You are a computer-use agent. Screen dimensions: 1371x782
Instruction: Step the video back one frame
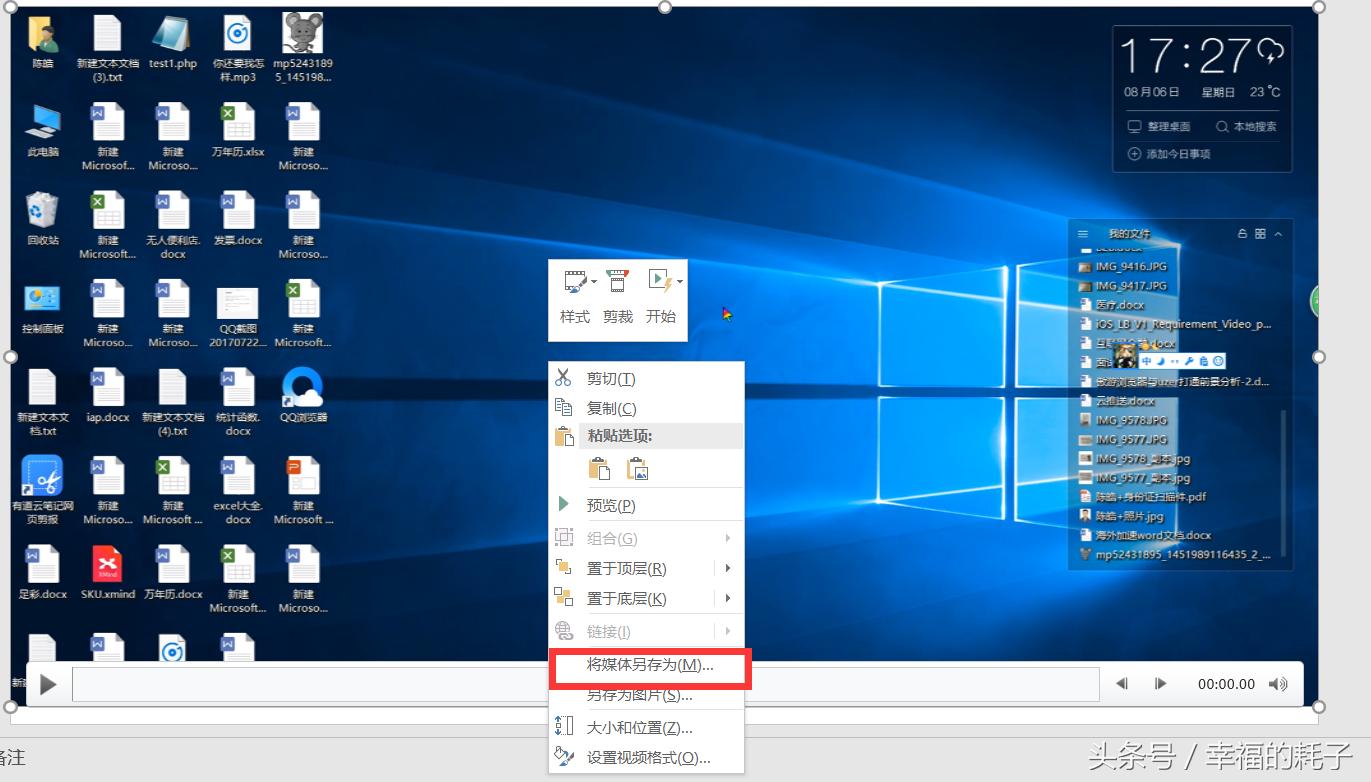(1122, 684)
